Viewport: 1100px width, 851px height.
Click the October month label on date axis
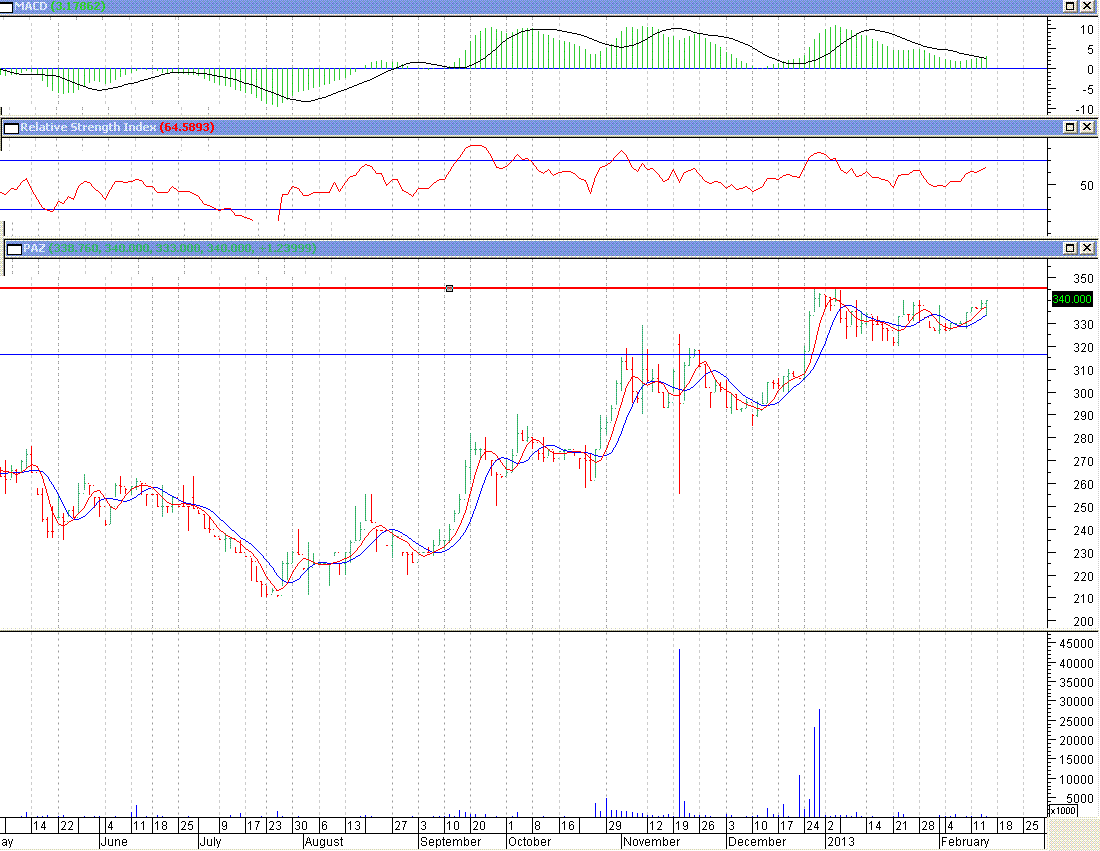click(530, 842)
